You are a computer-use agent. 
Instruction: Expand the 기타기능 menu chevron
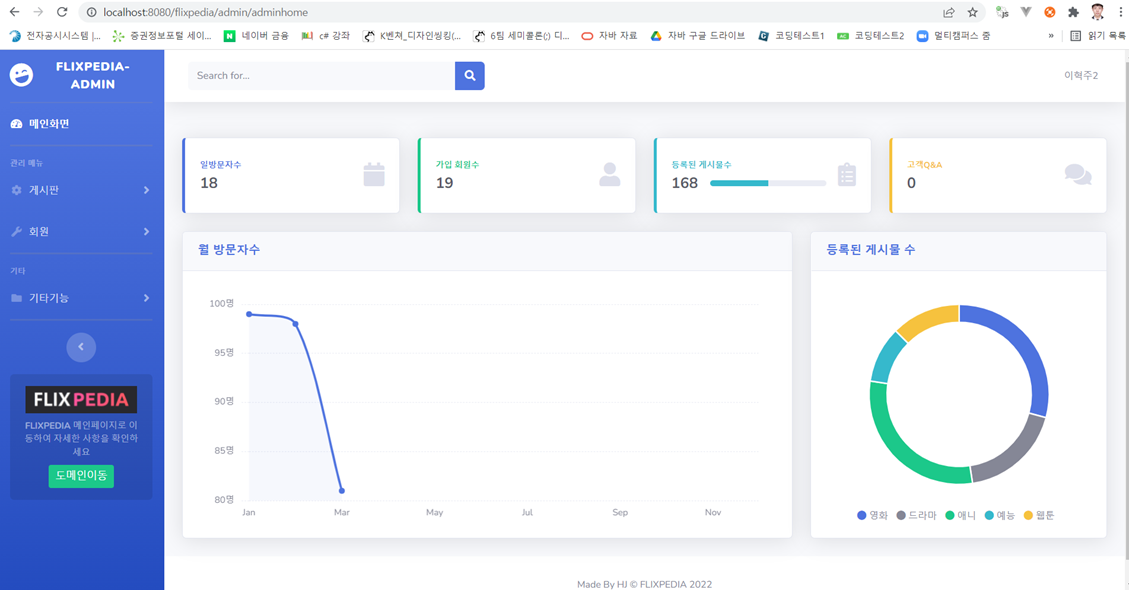tap(146, 298)
